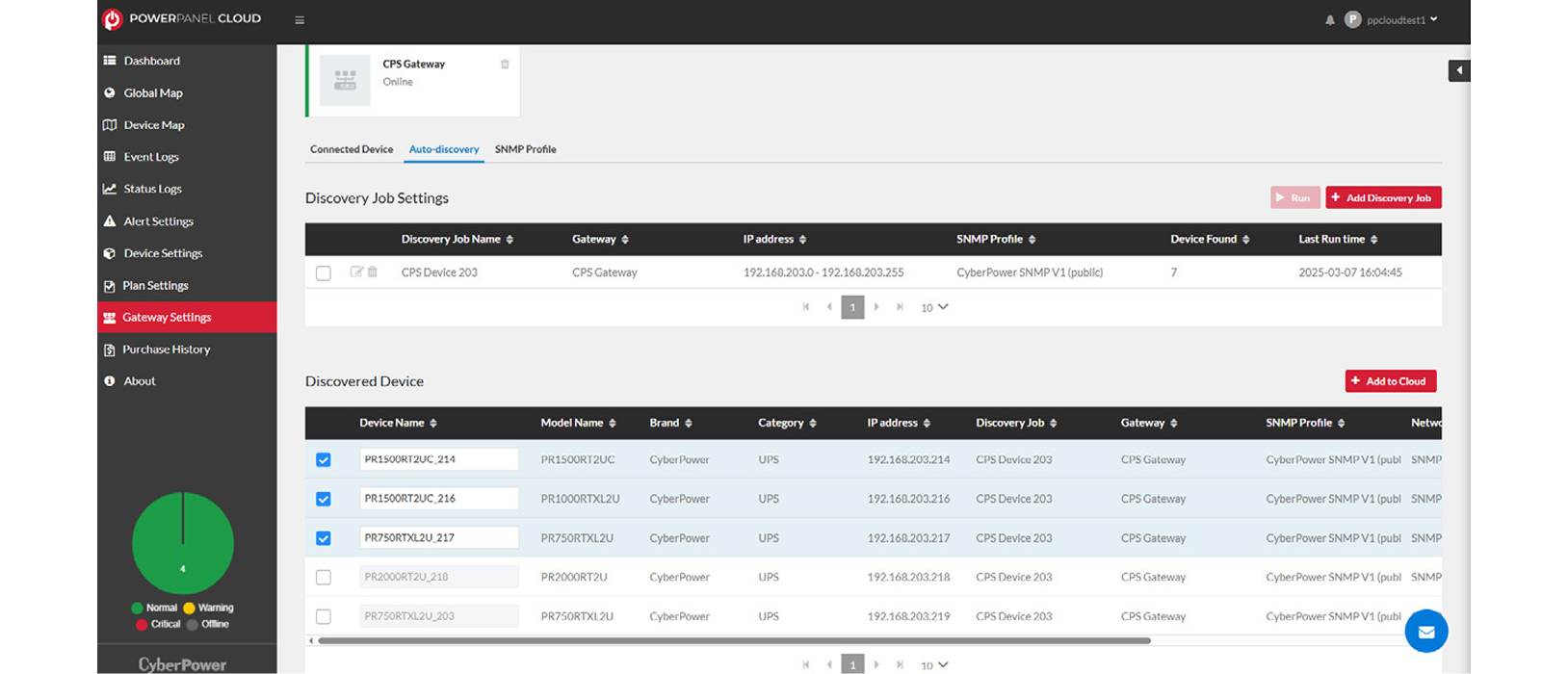Click the Add Discovery Job button
This screenshot has height=674, width=1568.
pos(1383,197)
